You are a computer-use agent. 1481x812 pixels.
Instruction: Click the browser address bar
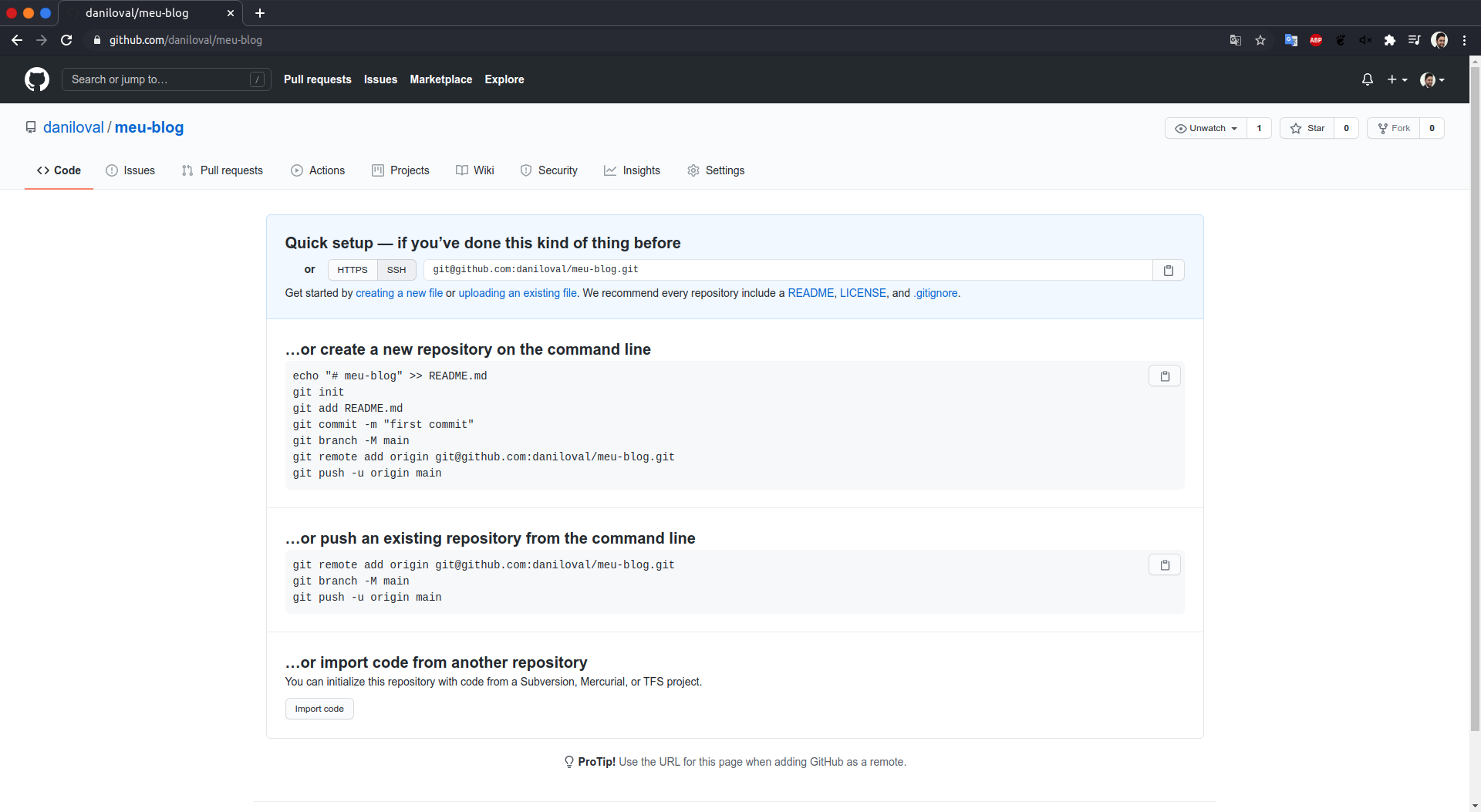656,40
